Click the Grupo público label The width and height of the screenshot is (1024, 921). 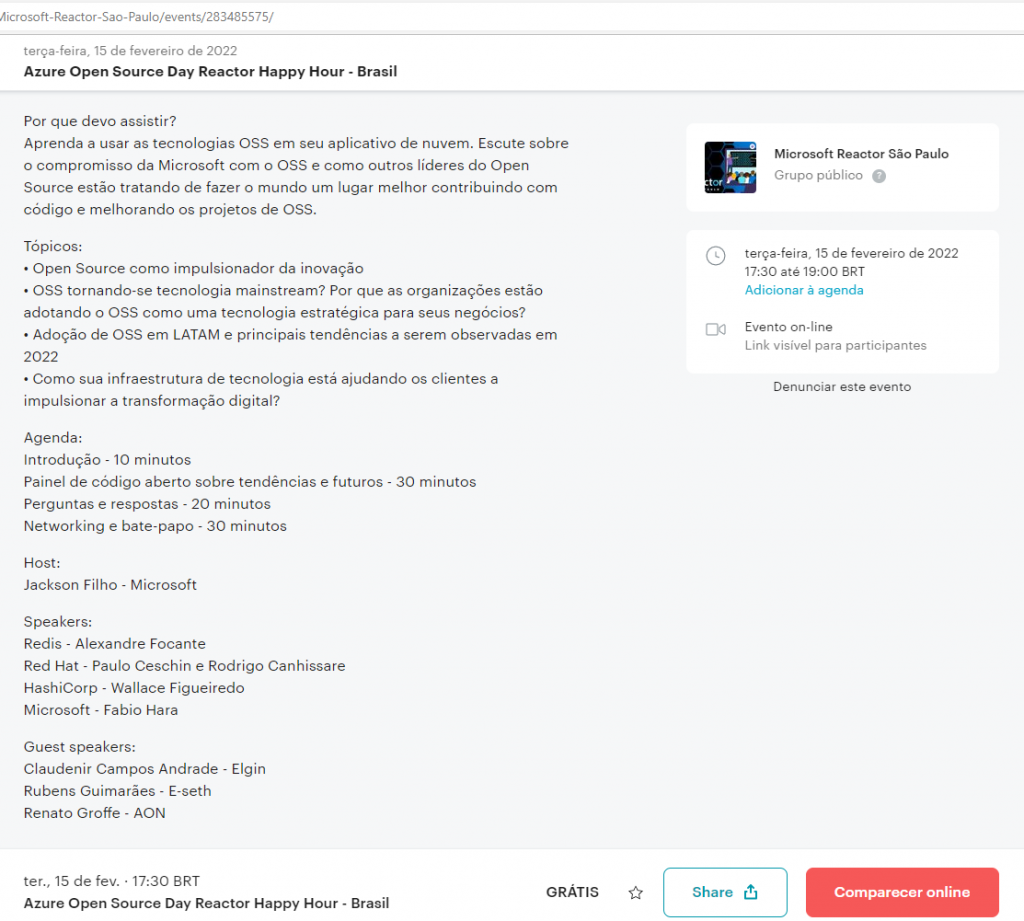pos(818,175)
